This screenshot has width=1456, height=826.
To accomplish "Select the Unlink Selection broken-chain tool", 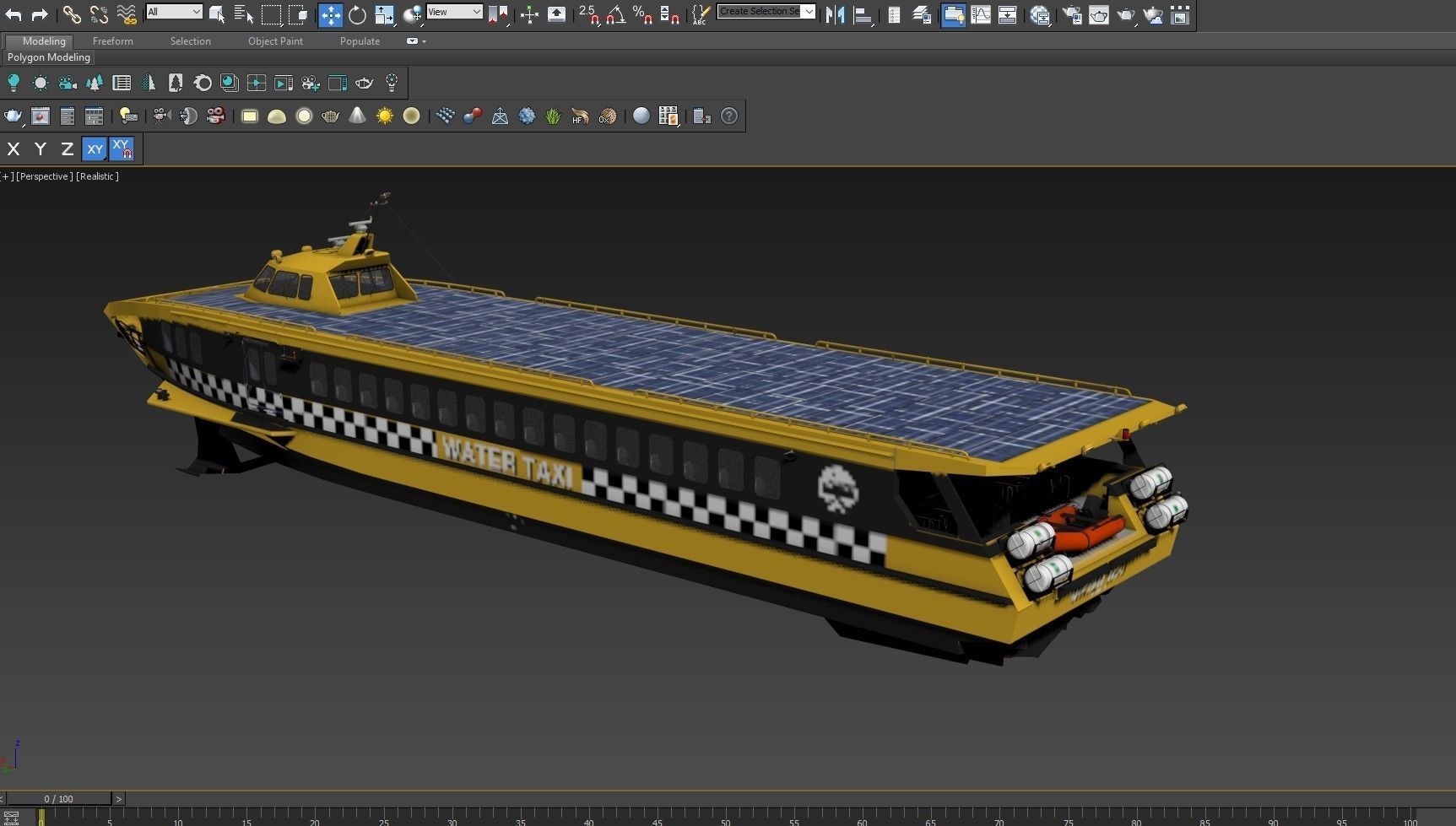I will pos(99,14).
